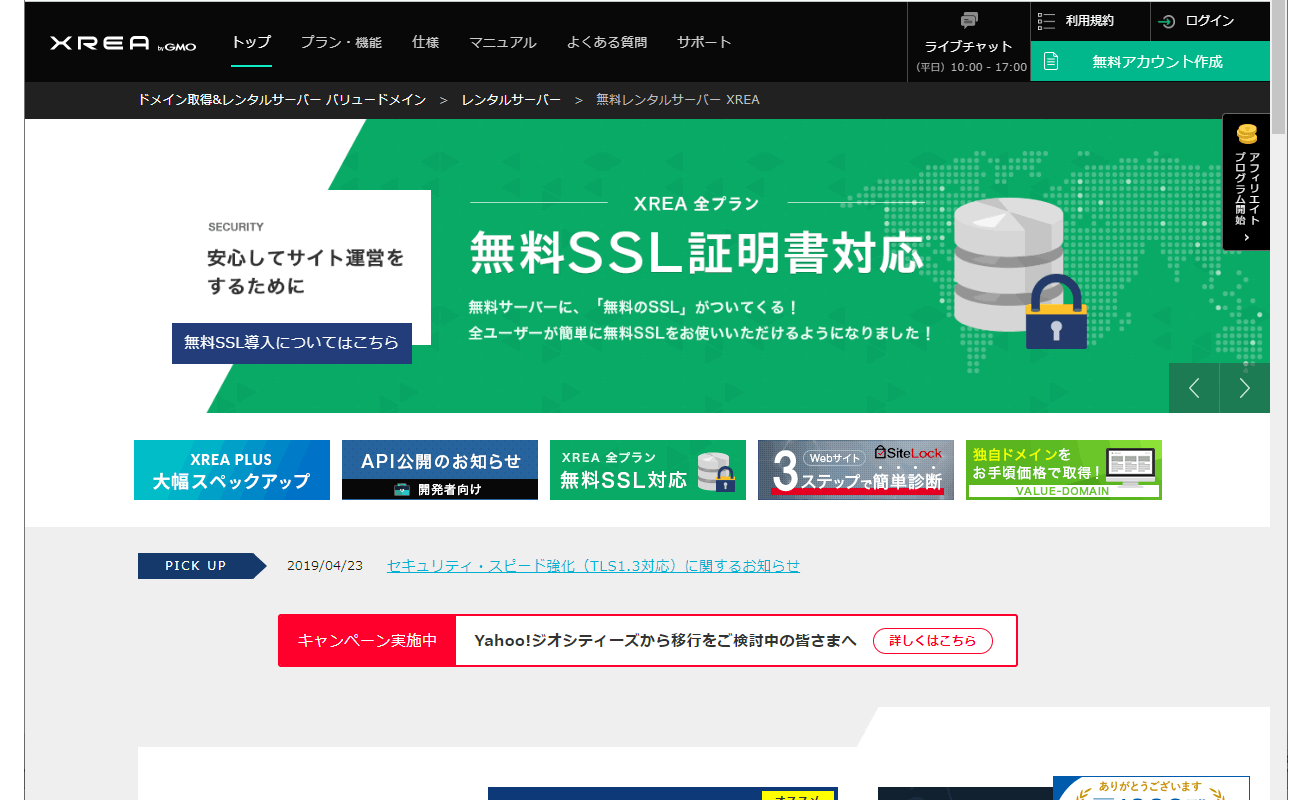Go to the マニュアル navigation item
Screen dimensions: 1300x800
tap(502, 42)
